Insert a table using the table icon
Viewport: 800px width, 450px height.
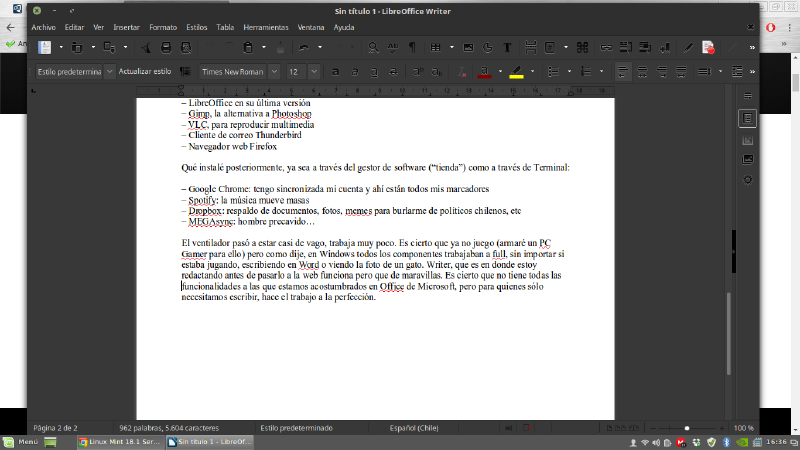coord(435,47)
